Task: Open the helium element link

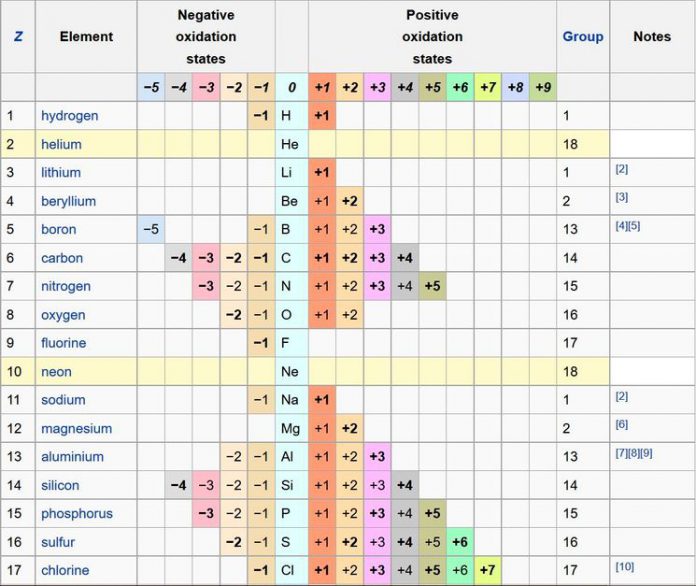Action: (x=61, y=144)
